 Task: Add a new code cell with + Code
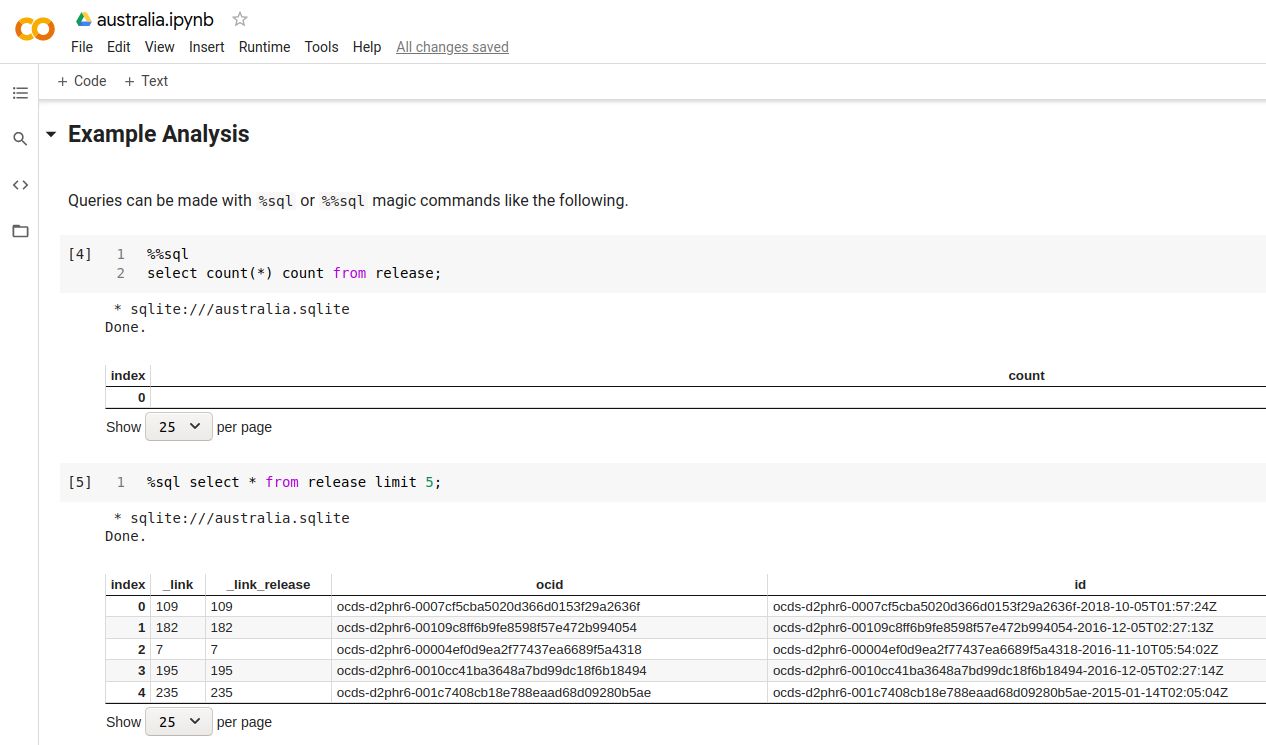(81, 81)
